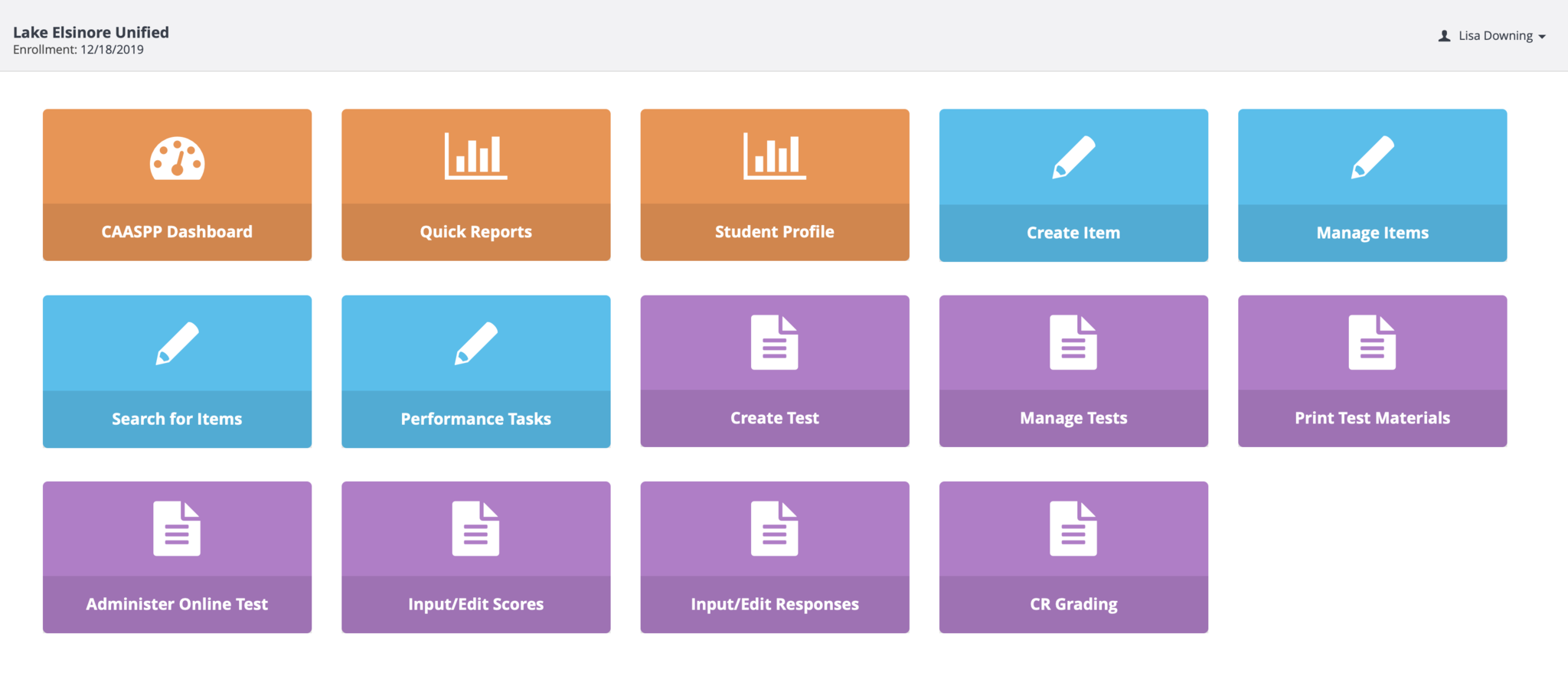This screenshot has width=1568, height=699.
Task: Open the Input/Edit Responses label
Action: (774, 604)
